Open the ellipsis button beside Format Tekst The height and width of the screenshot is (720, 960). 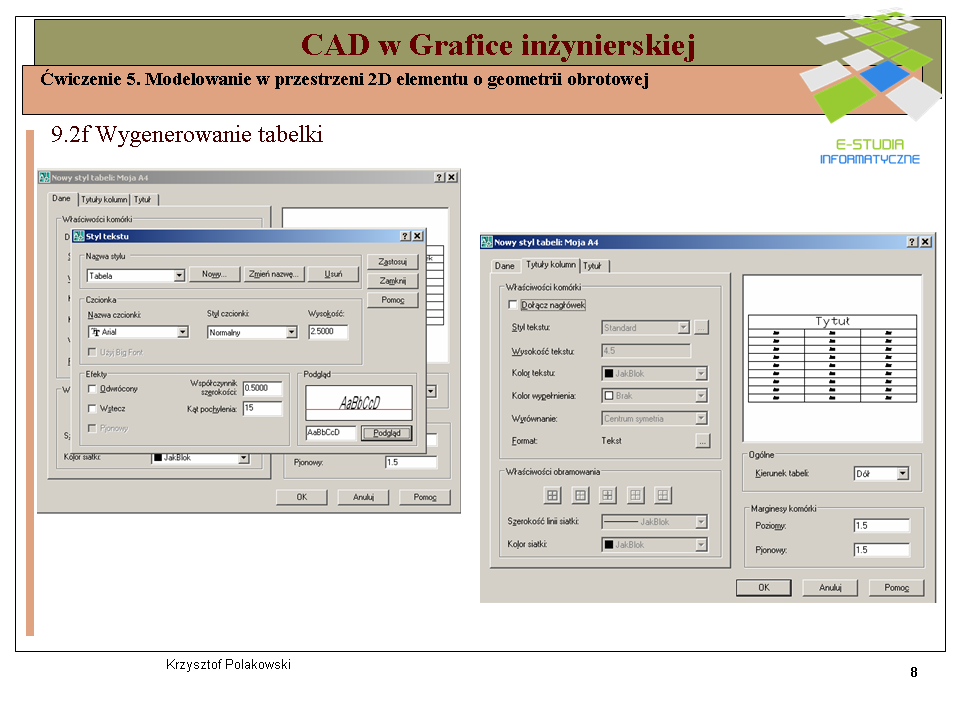(702, 440)
